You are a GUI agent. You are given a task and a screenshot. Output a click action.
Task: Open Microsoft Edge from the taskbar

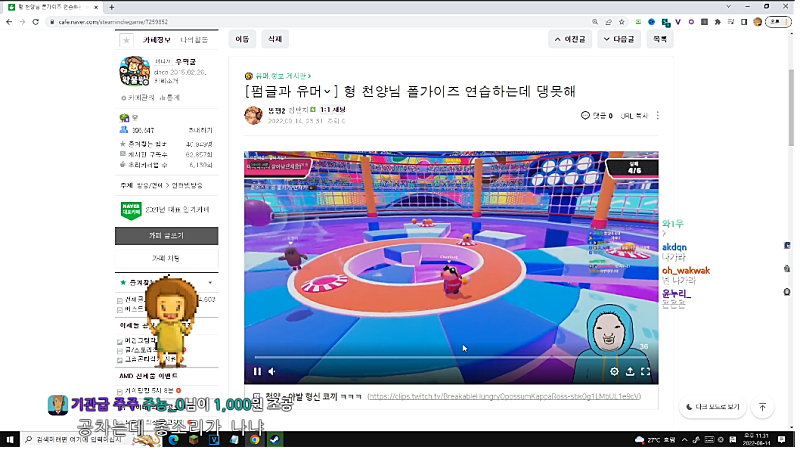173,439
